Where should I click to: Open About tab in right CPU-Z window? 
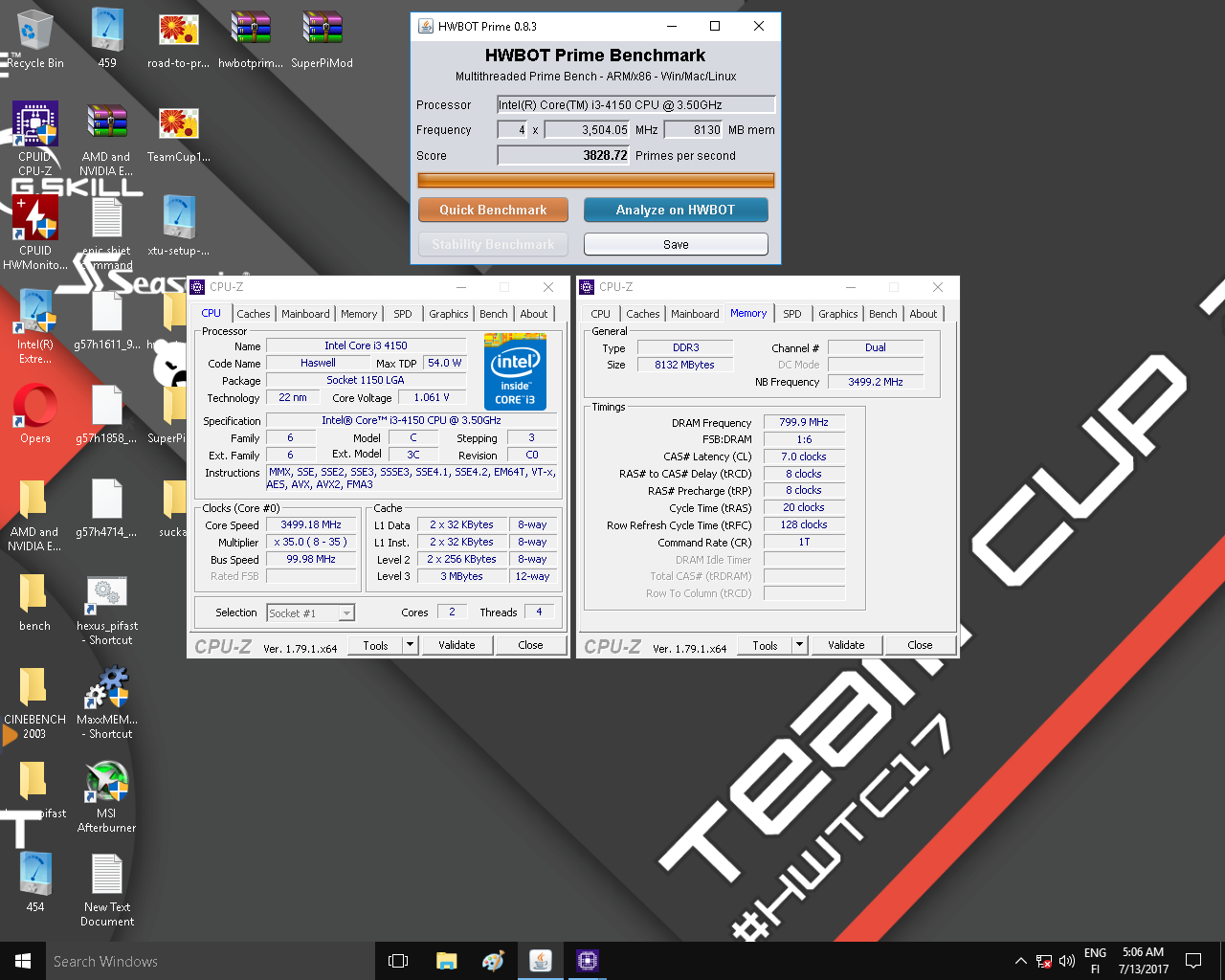[924, 314]
